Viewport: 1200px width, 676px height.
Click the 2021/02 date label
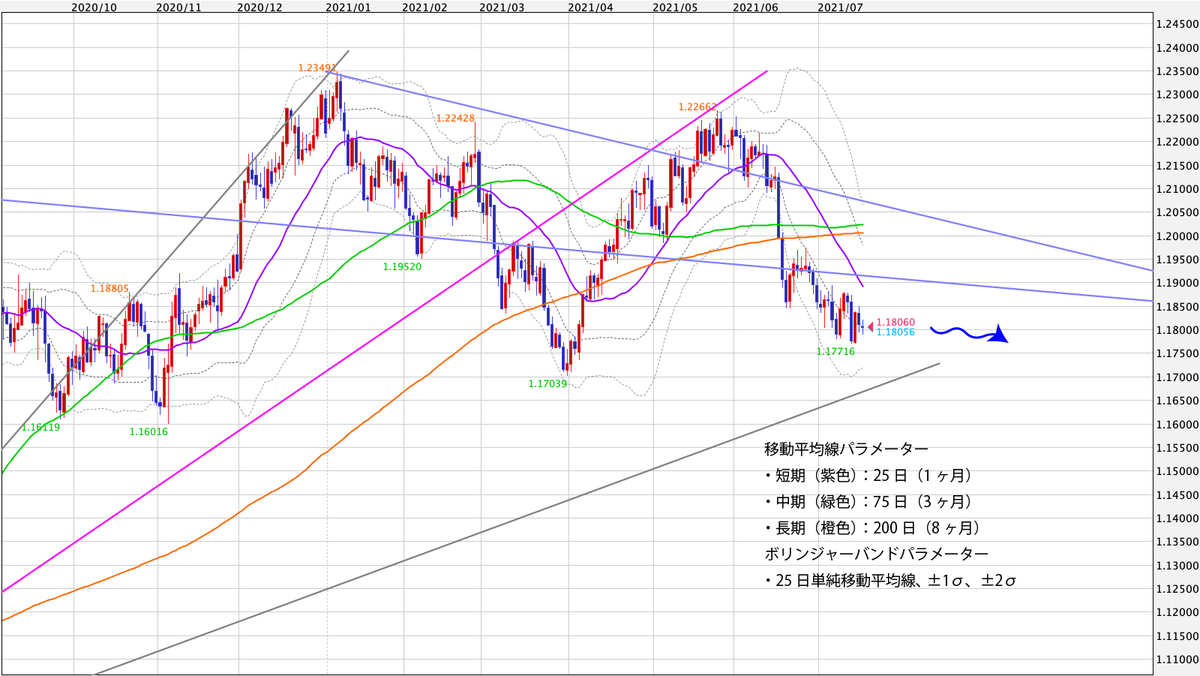425,6
